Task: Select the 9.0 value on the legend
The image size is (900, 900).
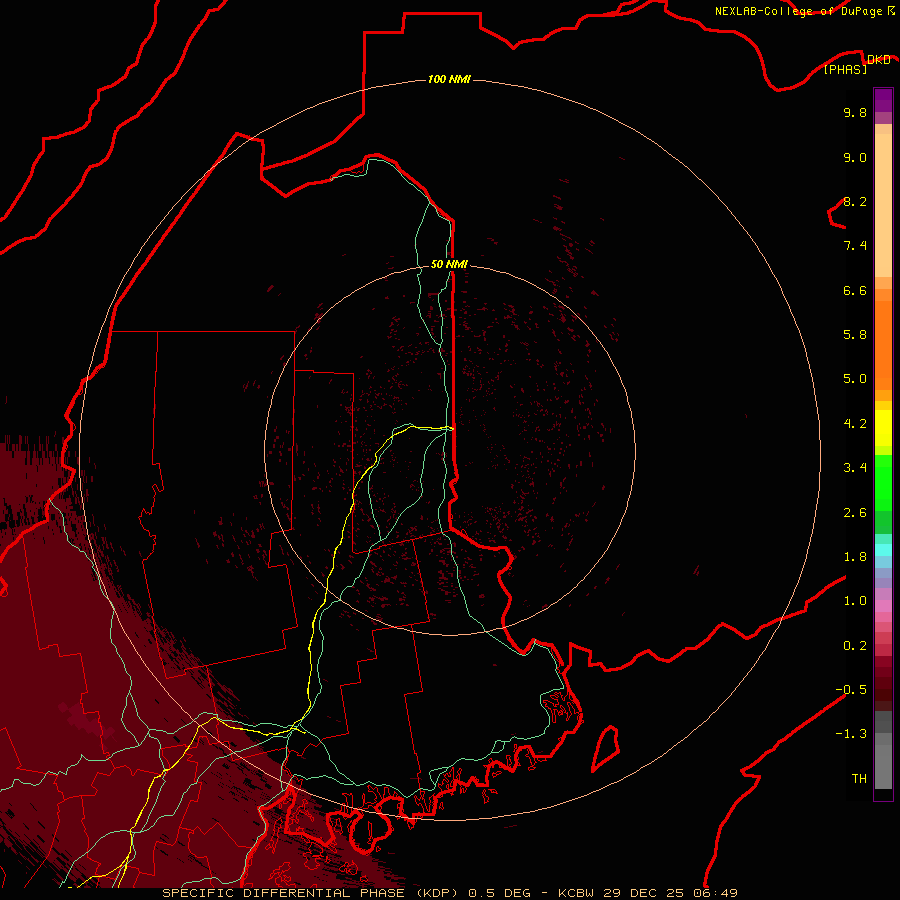Action: [855, 157]
